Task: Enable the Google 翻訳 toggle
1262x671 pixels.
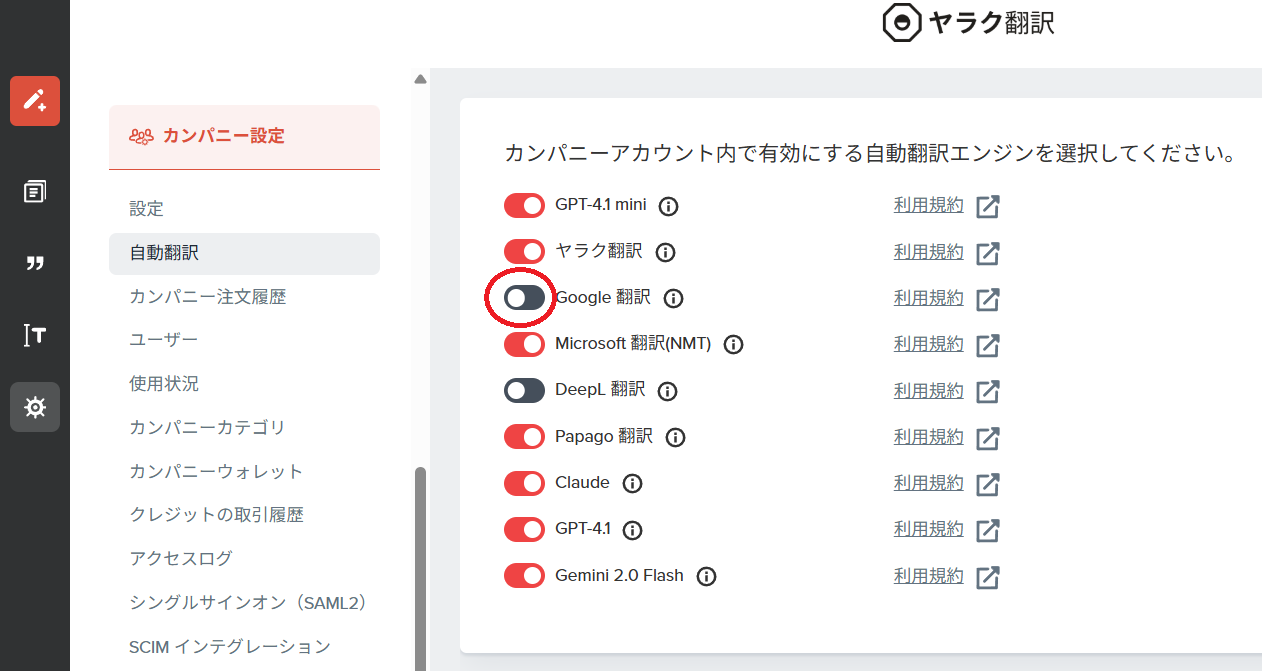Action: (x=524, y=298)
